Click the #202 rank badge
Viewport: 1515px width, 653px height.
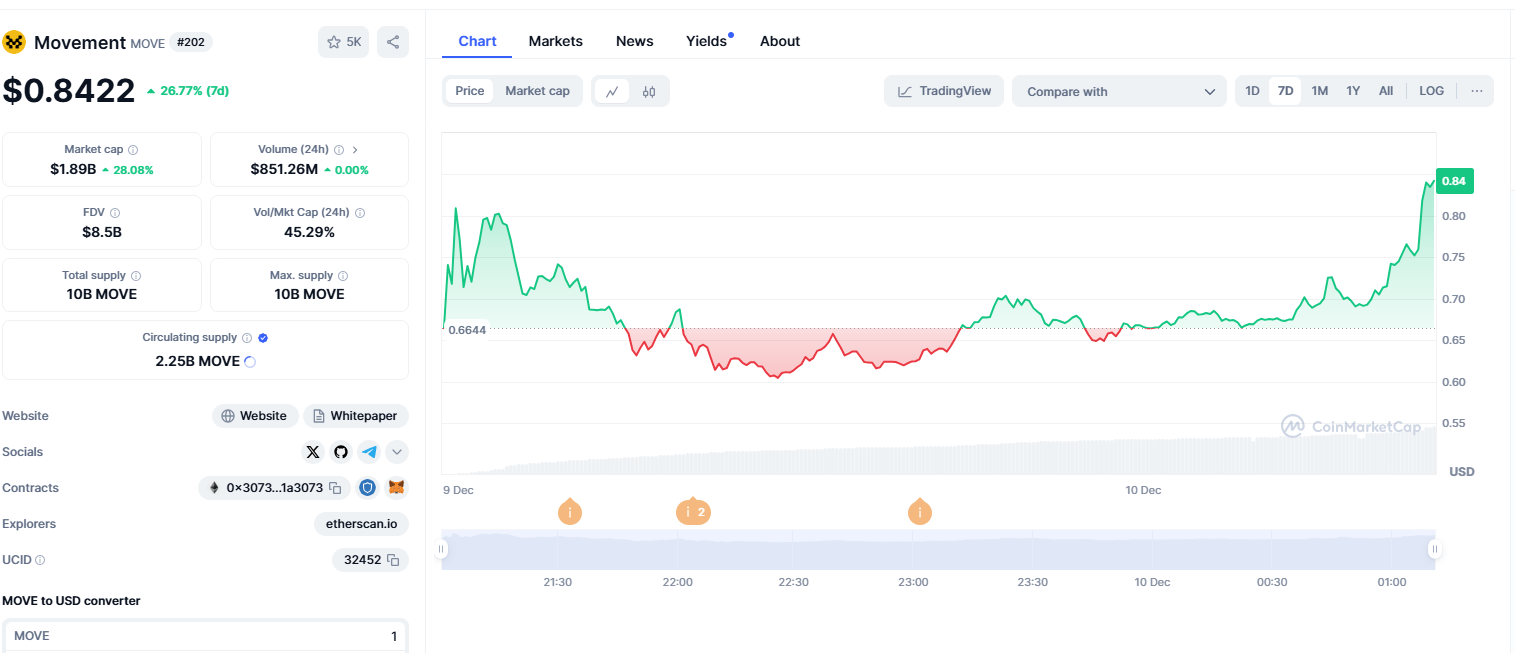(190, 42)
